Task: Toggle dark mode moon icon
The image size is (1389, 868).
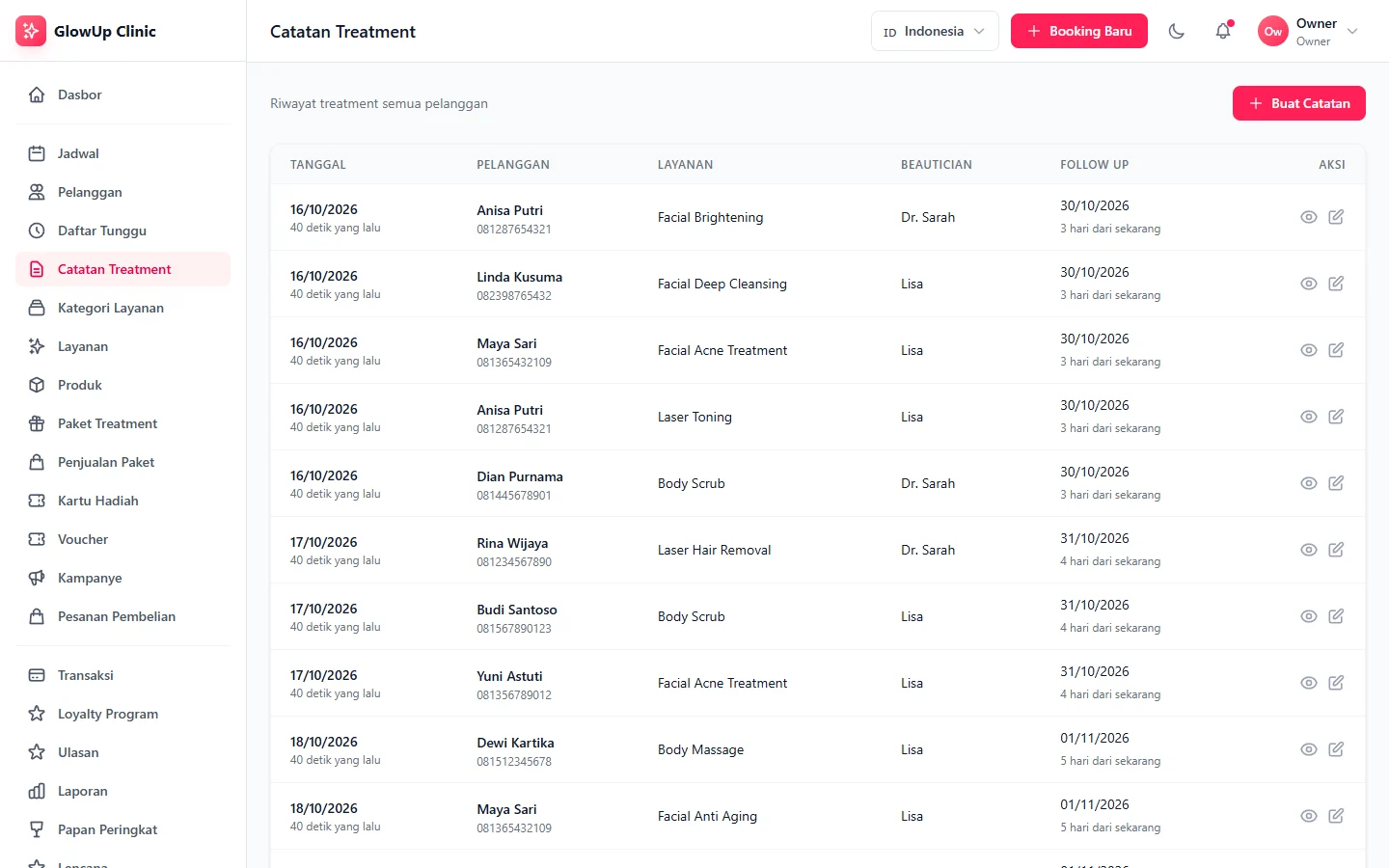Action: coord(1177,31)
